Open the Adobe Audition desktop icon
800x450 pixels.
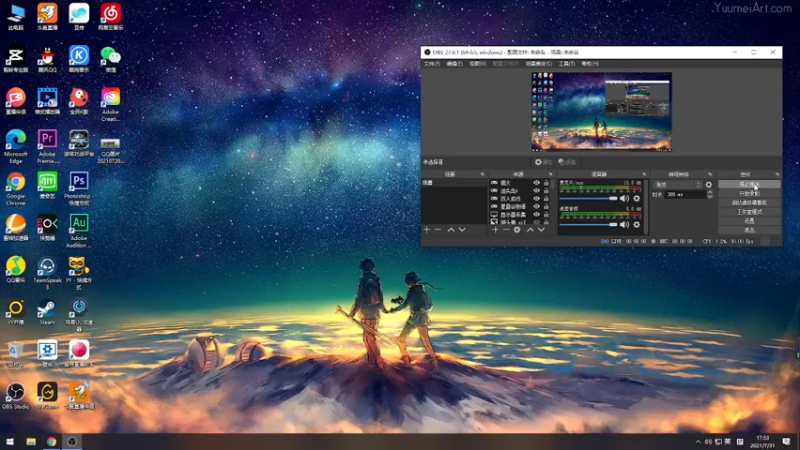point(79,231)
